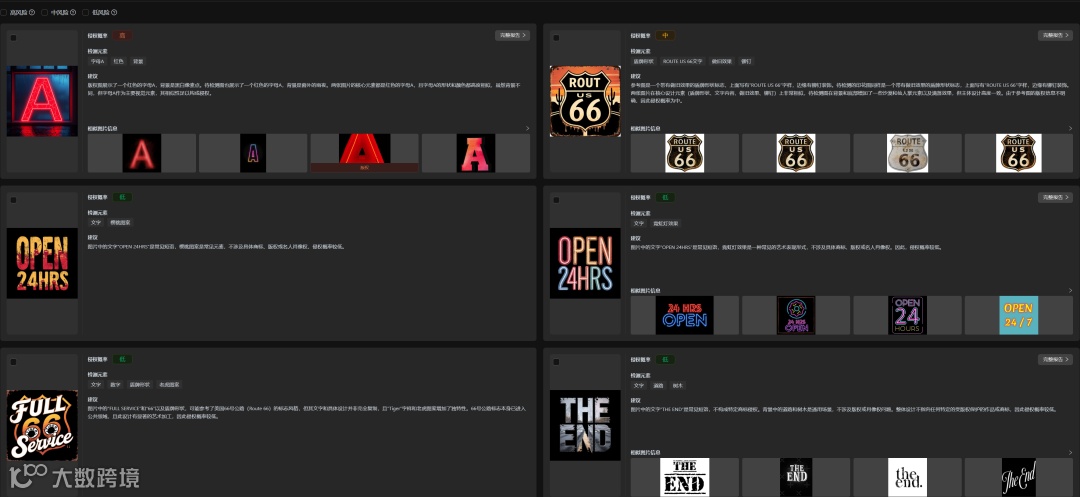
Task: Click the 老虎图案 tag on FULL Service card
Action: tap(169, 385)
